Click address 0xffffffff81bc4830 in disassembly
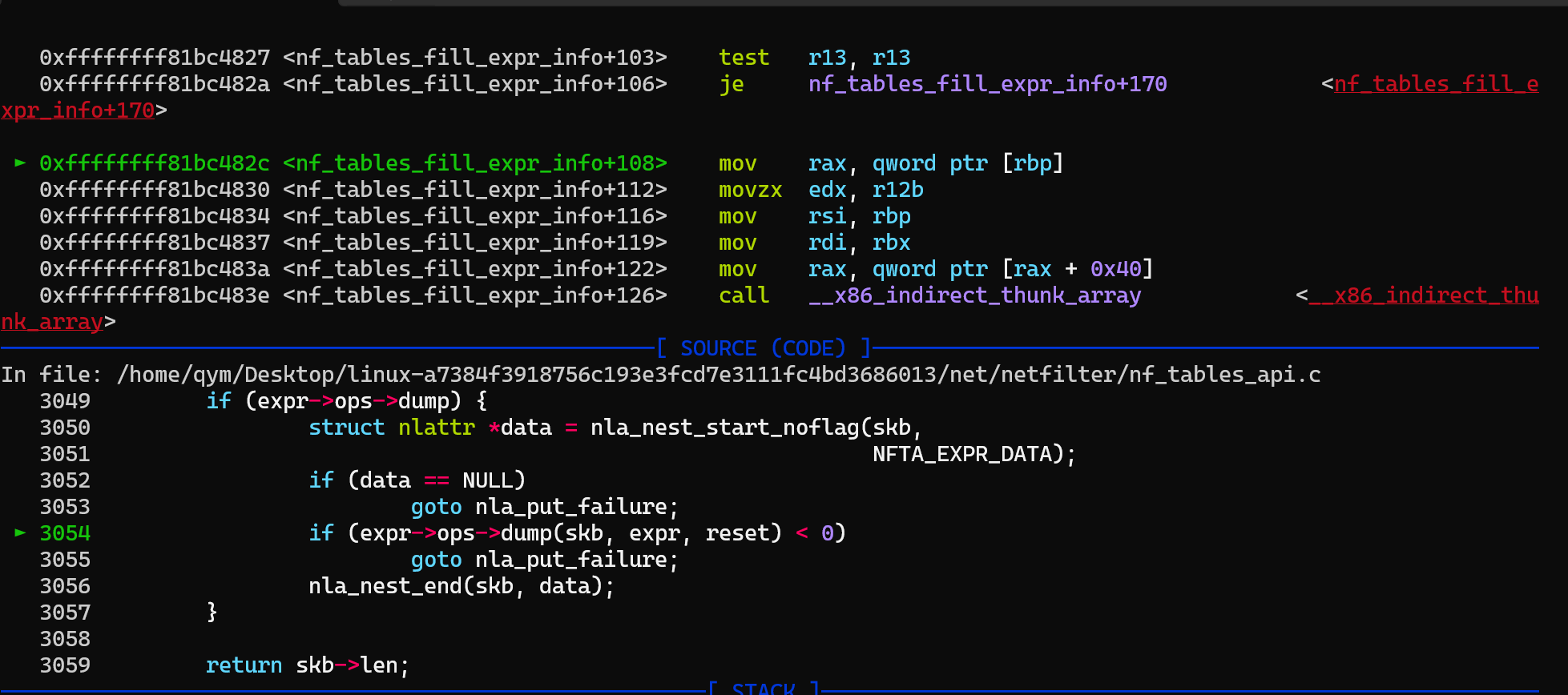Viewport: 1568px width, 695px height. [x=155, y=190]
